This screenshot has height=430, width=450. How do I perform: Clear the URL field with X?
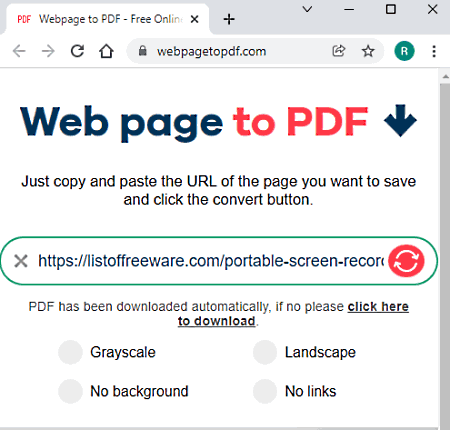21,261
